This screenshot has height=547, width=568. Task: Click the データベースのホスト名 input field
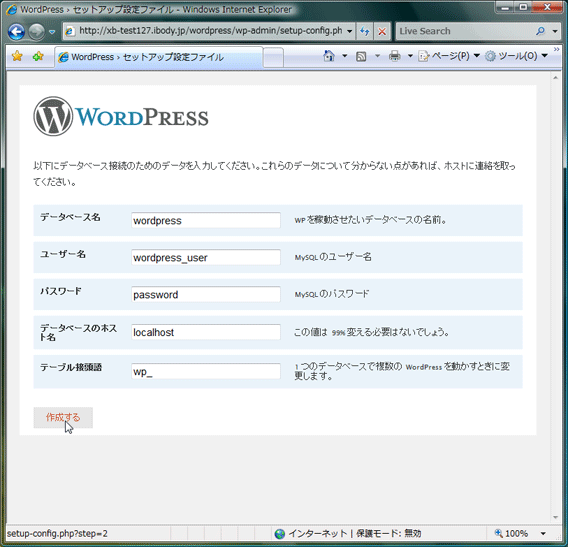(206, 332)
